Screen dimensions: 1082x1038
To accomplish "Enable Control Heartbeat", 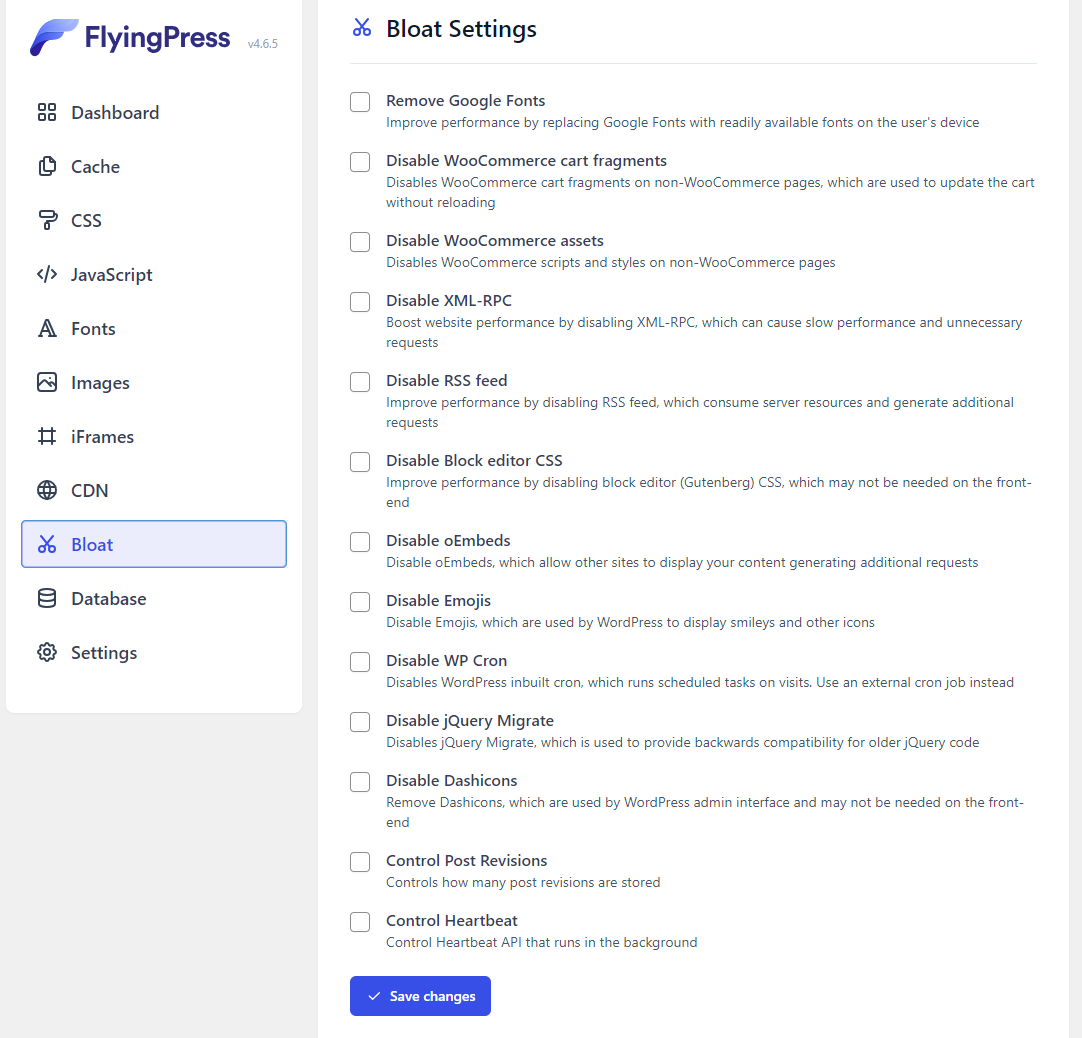I will pos(359,921).
